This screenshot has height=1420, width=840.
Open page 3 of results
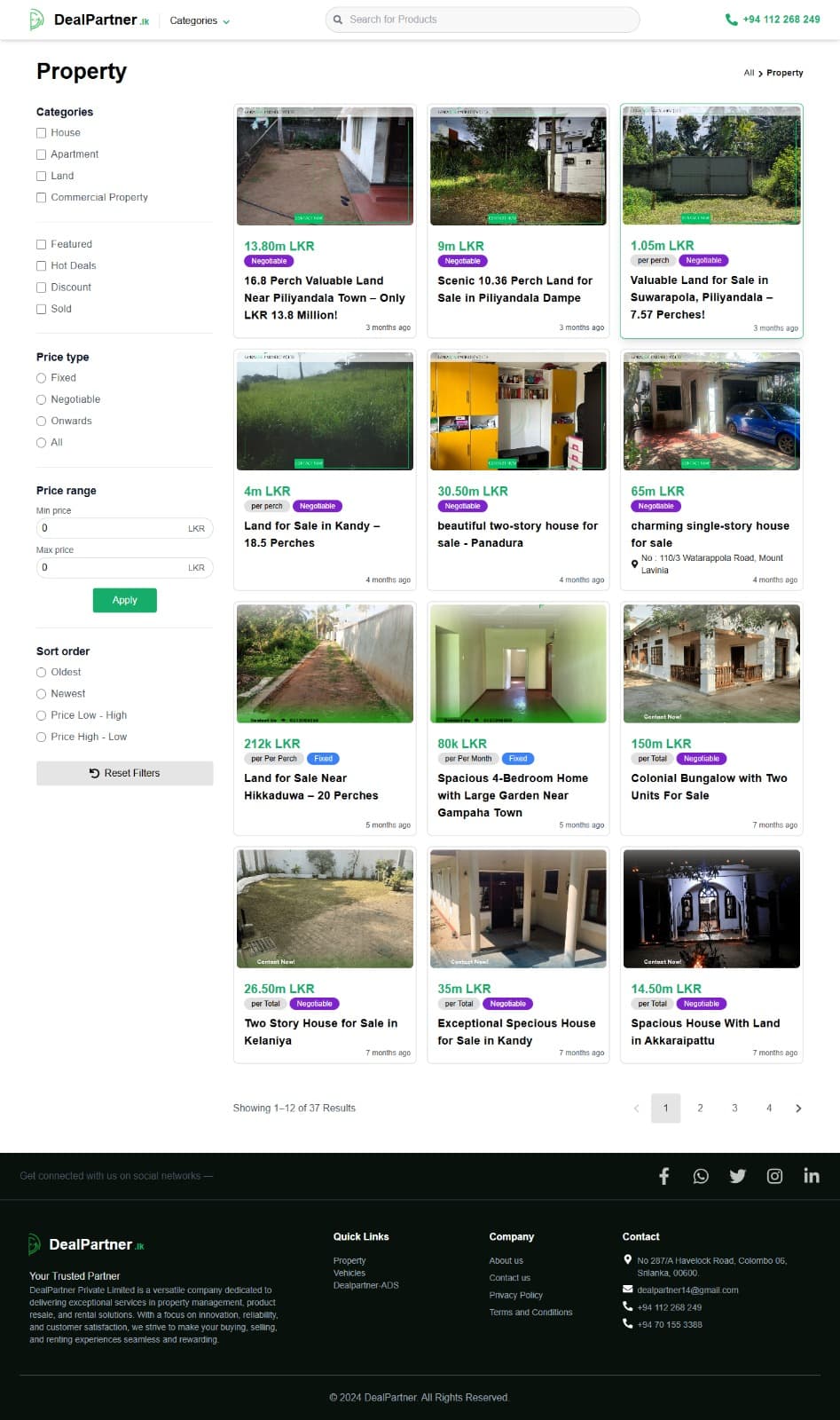(x=734, y=1108)
